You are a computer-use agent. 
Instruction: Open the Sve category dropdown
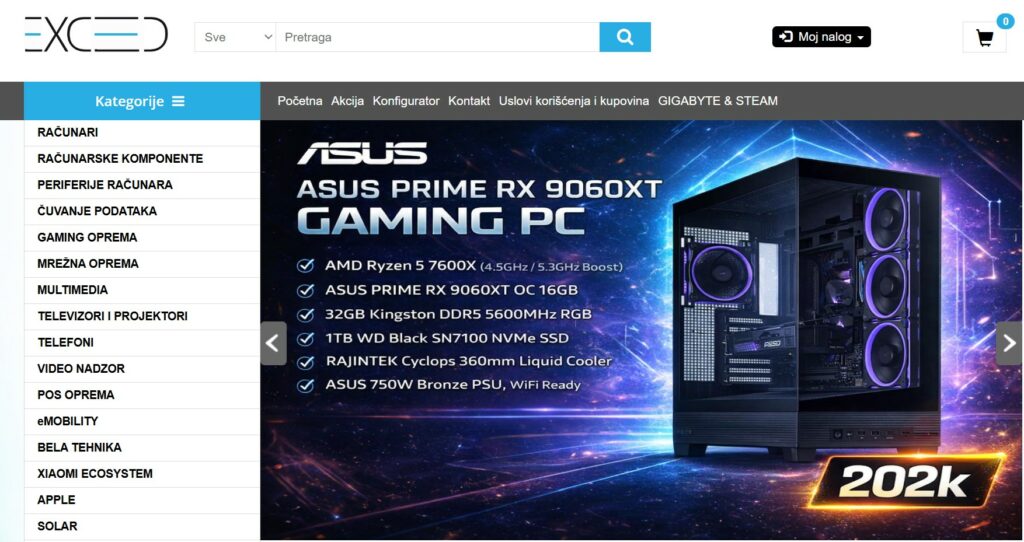[235, 37]
